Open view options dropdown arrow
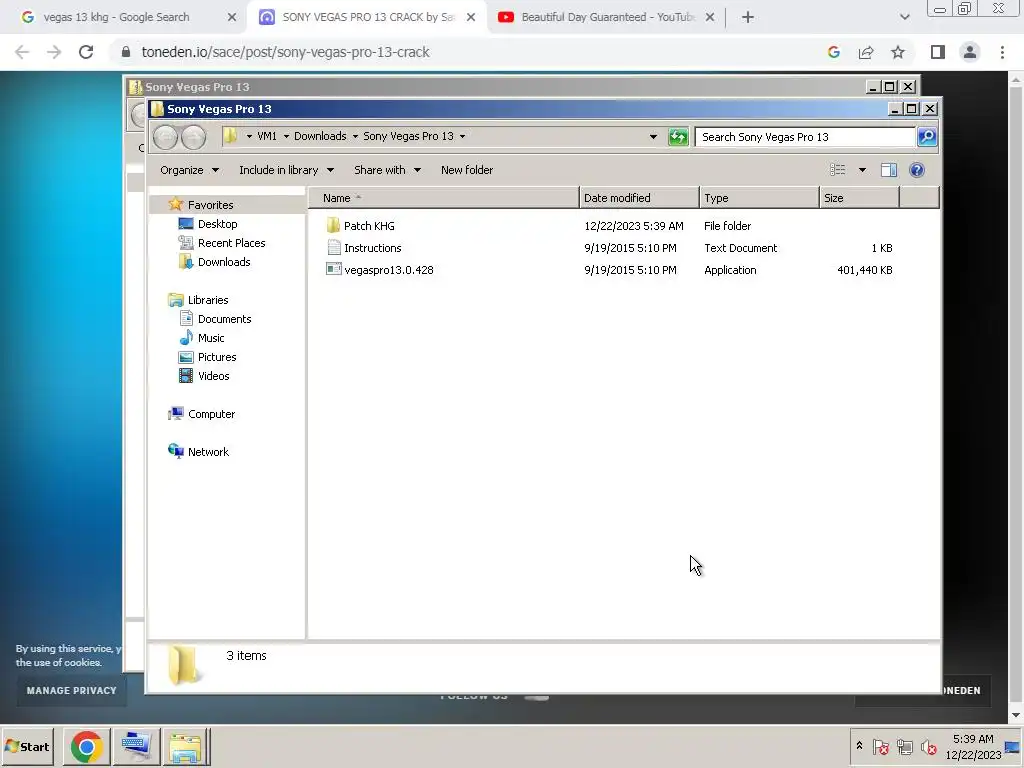 [862, 170]
